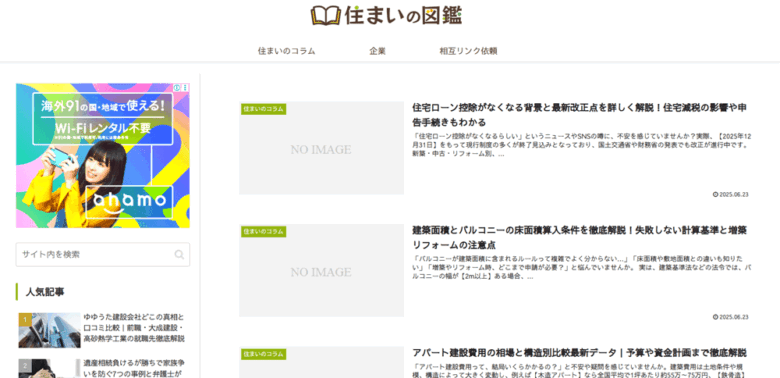This screenshot has width=780, height=378.
Task: Click the clock icon on the first article date
Action: pyautogui.click(x=715, y=194)
